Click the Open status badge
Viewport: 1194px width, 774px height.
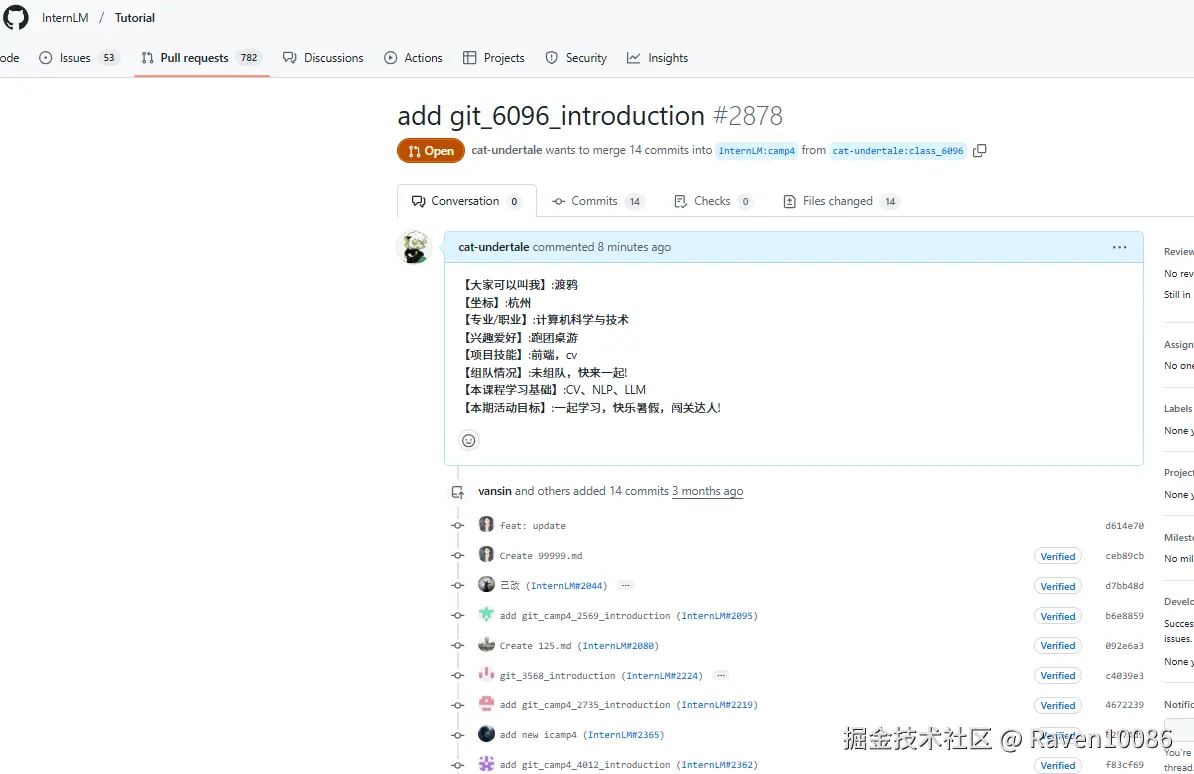pyautogui.click(x=431, y=151)
